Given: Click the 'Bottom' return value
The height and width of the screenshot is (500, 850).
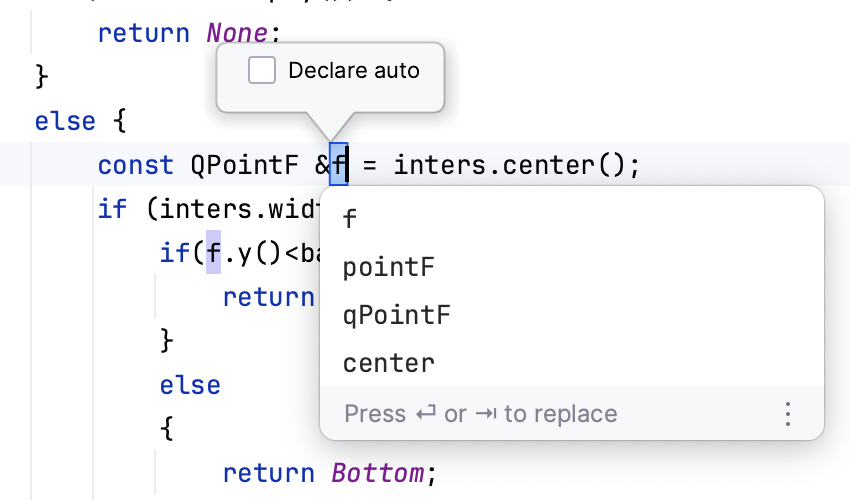Looking at the screenshot, I should (378, 472).
